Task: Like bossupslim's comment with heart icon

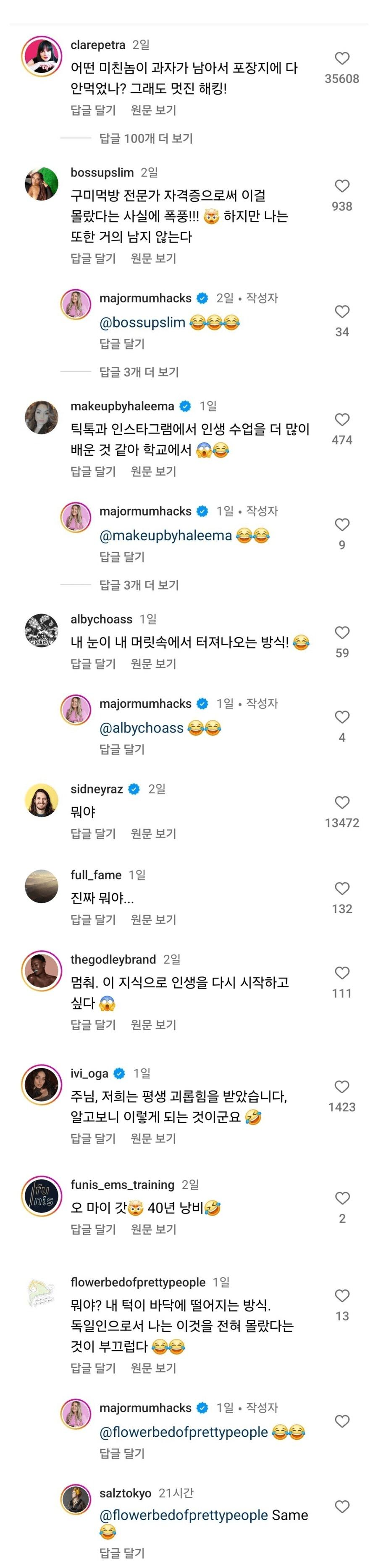Action: point(342,186)
